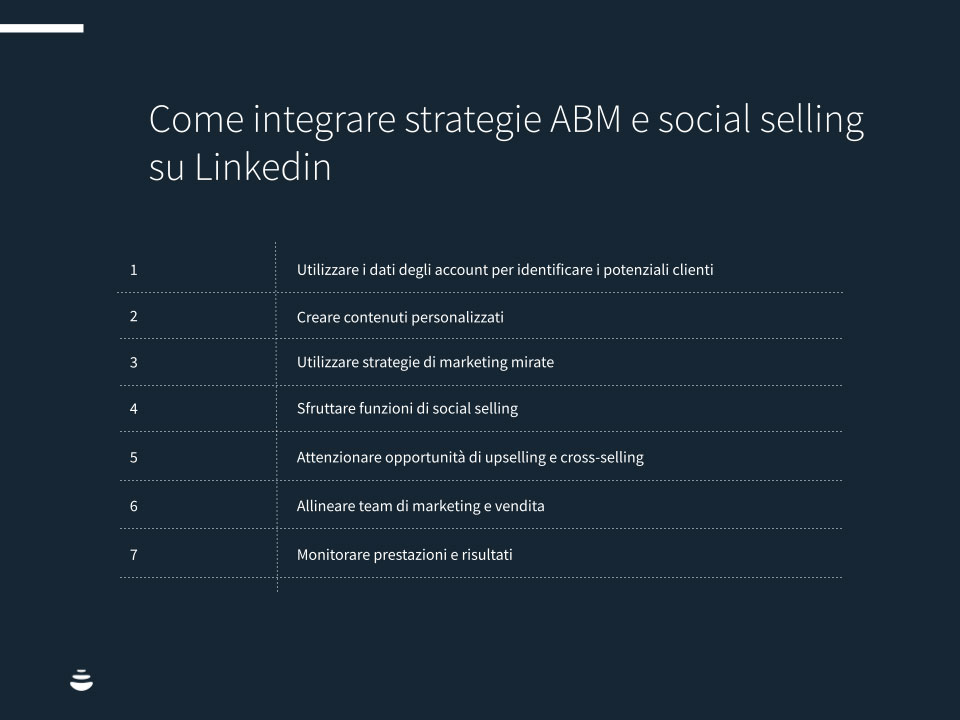Select row number 1 in the list
Screen dimensions: 960x720
[133, 269]
